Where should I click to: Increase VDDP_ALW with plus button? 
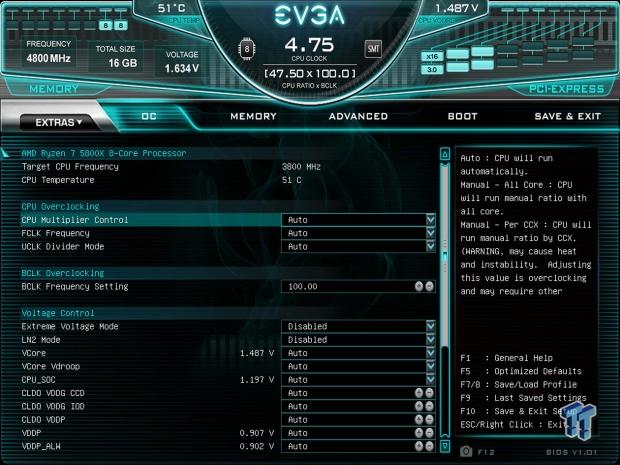tap(419, 446)
